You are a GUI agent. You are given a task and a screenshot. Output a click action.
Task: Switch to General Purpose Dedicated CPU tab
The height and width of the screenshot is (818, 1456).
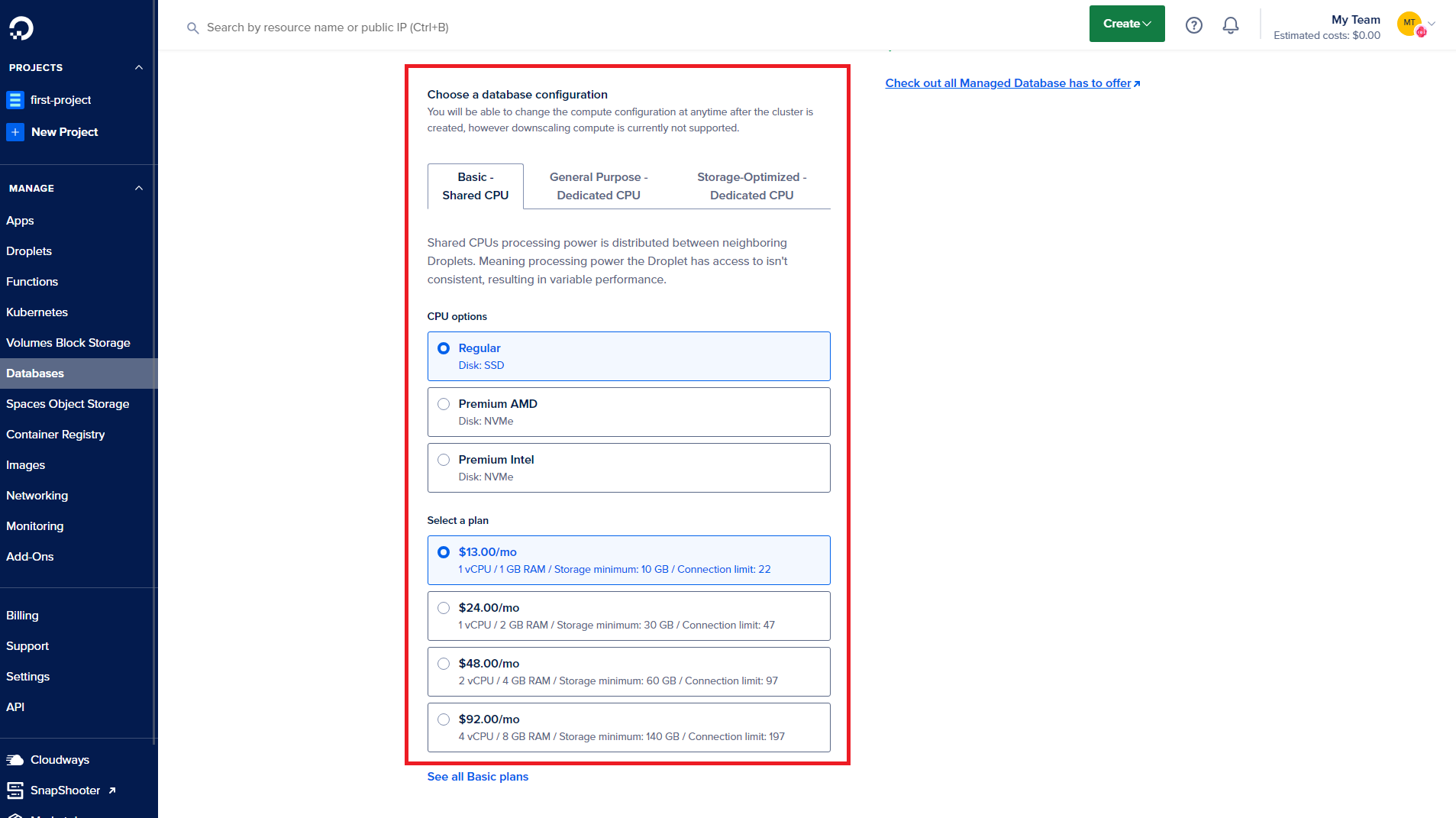(x=599, y=186)
